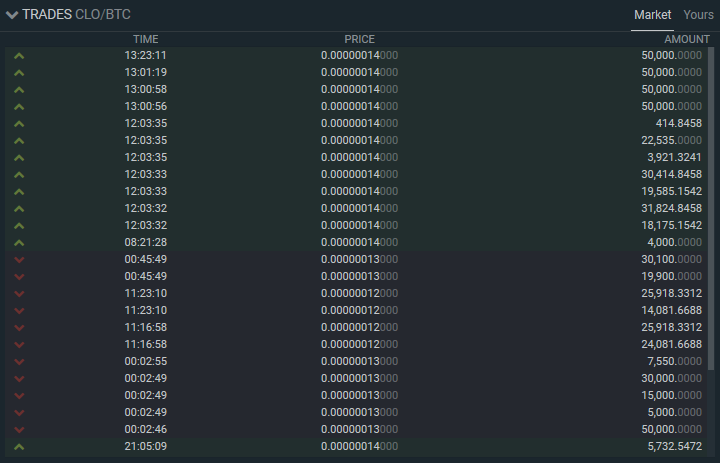
Task: Click the price in the 13:23:11 row
Action: click(x=360, y=55)
